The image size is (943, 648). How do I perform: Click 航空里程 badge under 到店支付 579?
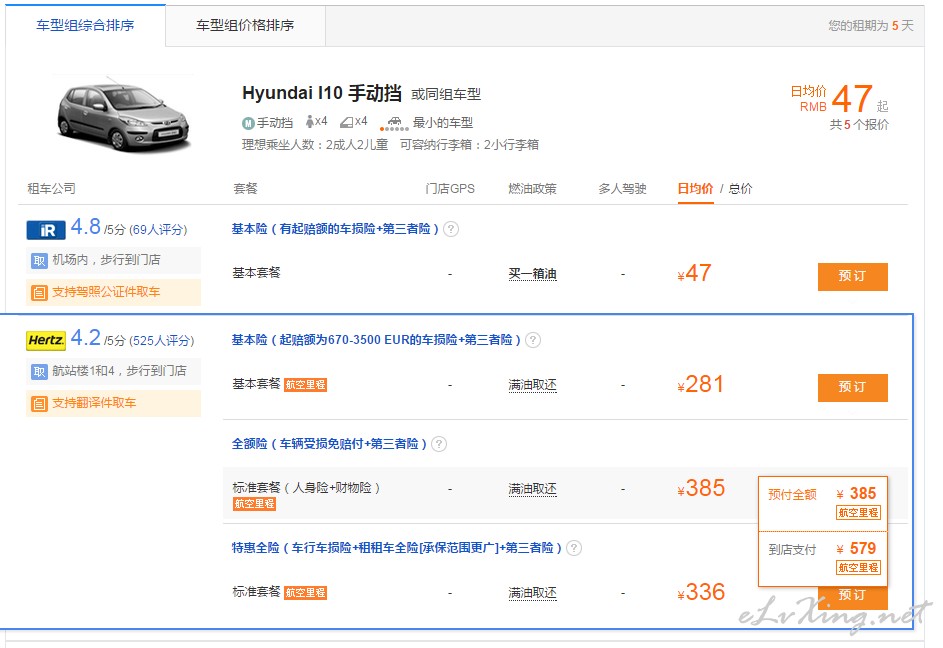pos(858,567)
